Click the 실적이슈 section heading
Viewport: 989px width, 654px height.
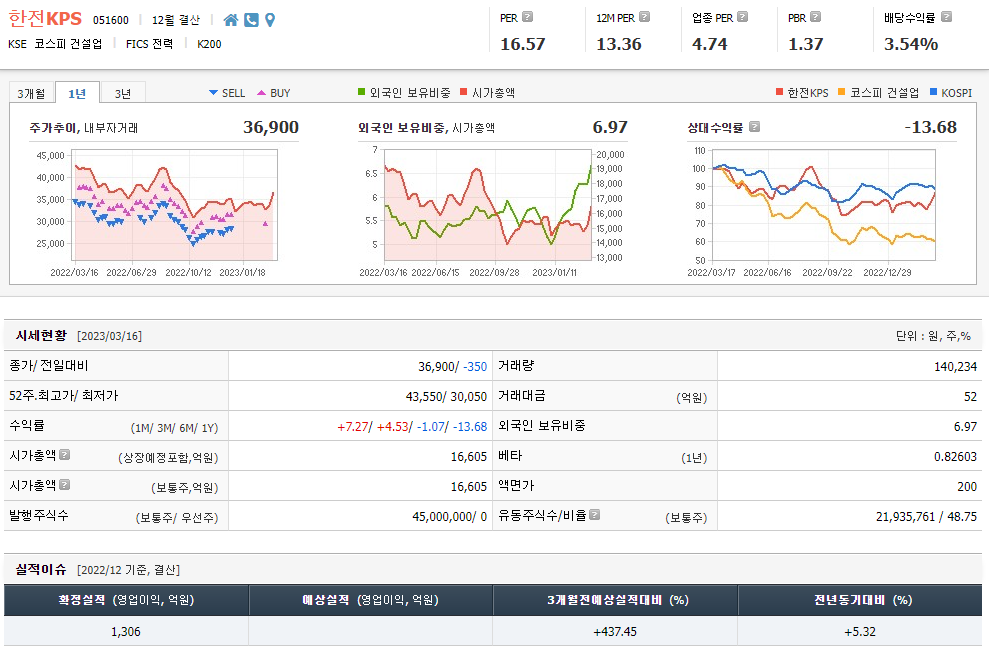[41, 569]
